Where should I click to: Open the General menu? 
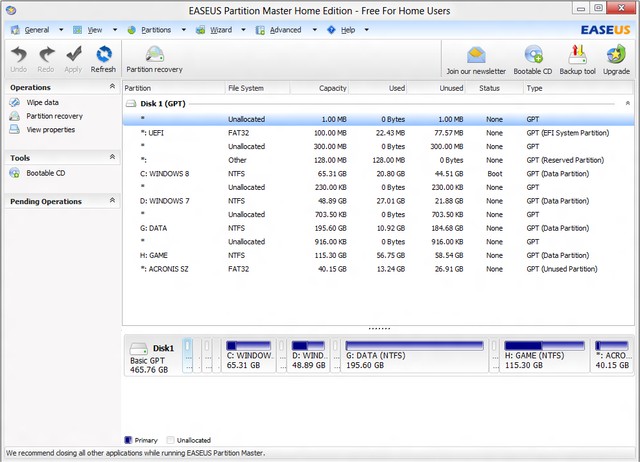(x=37, y=30)
